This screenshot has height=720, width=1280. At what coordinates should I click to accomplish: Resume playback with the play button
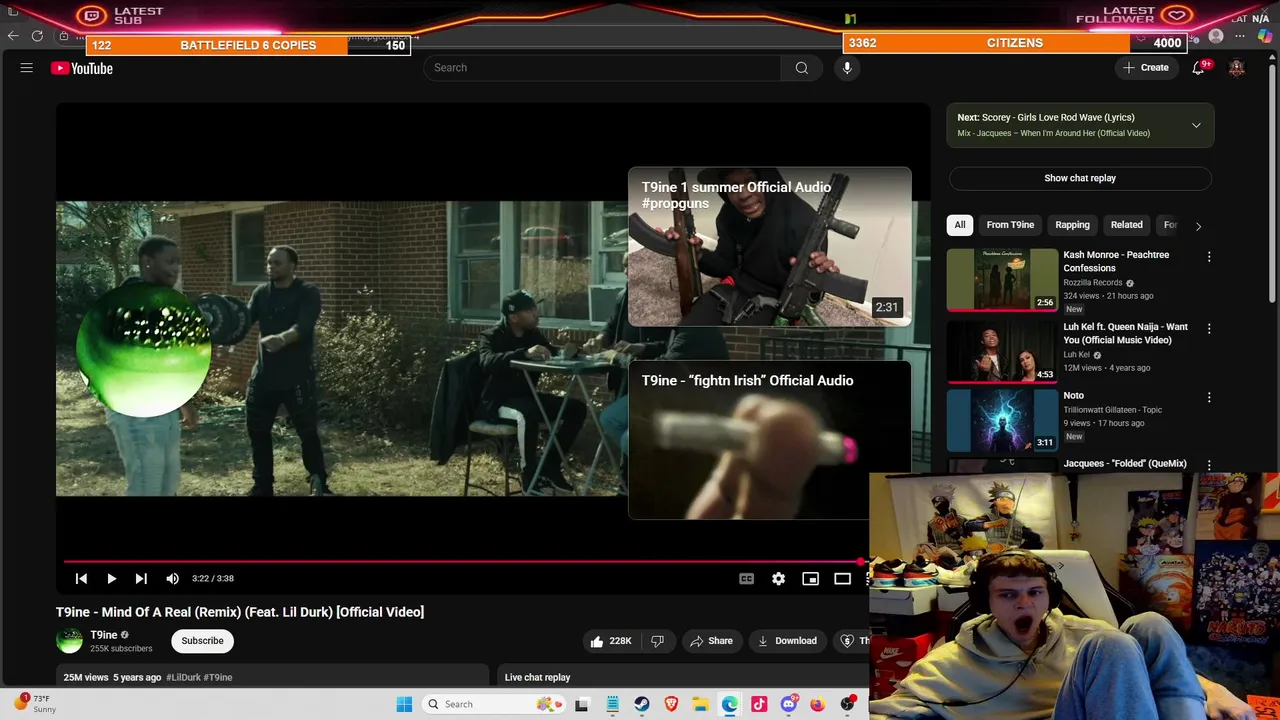coord(111,578)
